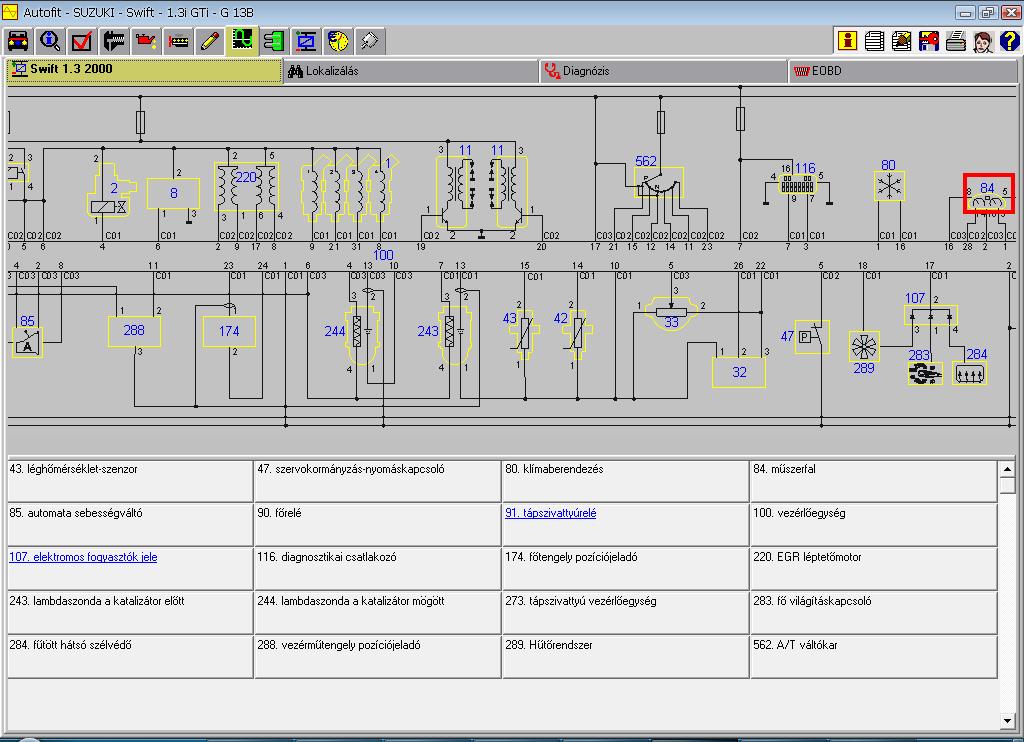Open help via blue question mark icon
The height and width of the screenshot is (742, 1024).
pos(1009,40)
